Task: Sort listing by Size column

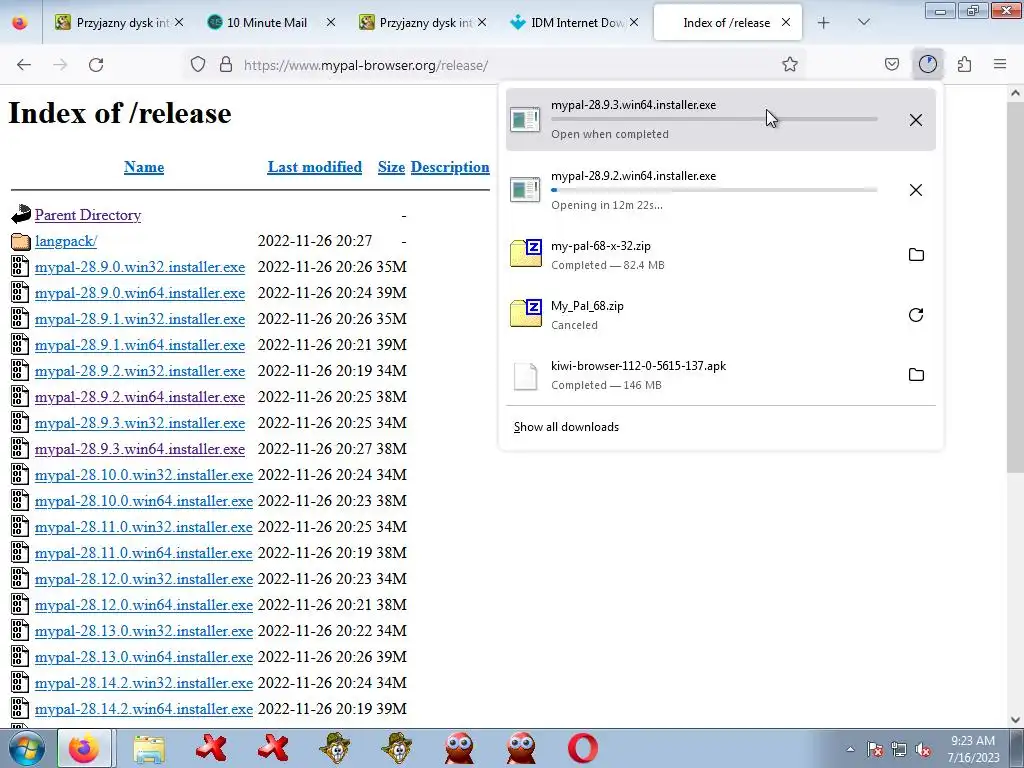Action: pos(391,167)
